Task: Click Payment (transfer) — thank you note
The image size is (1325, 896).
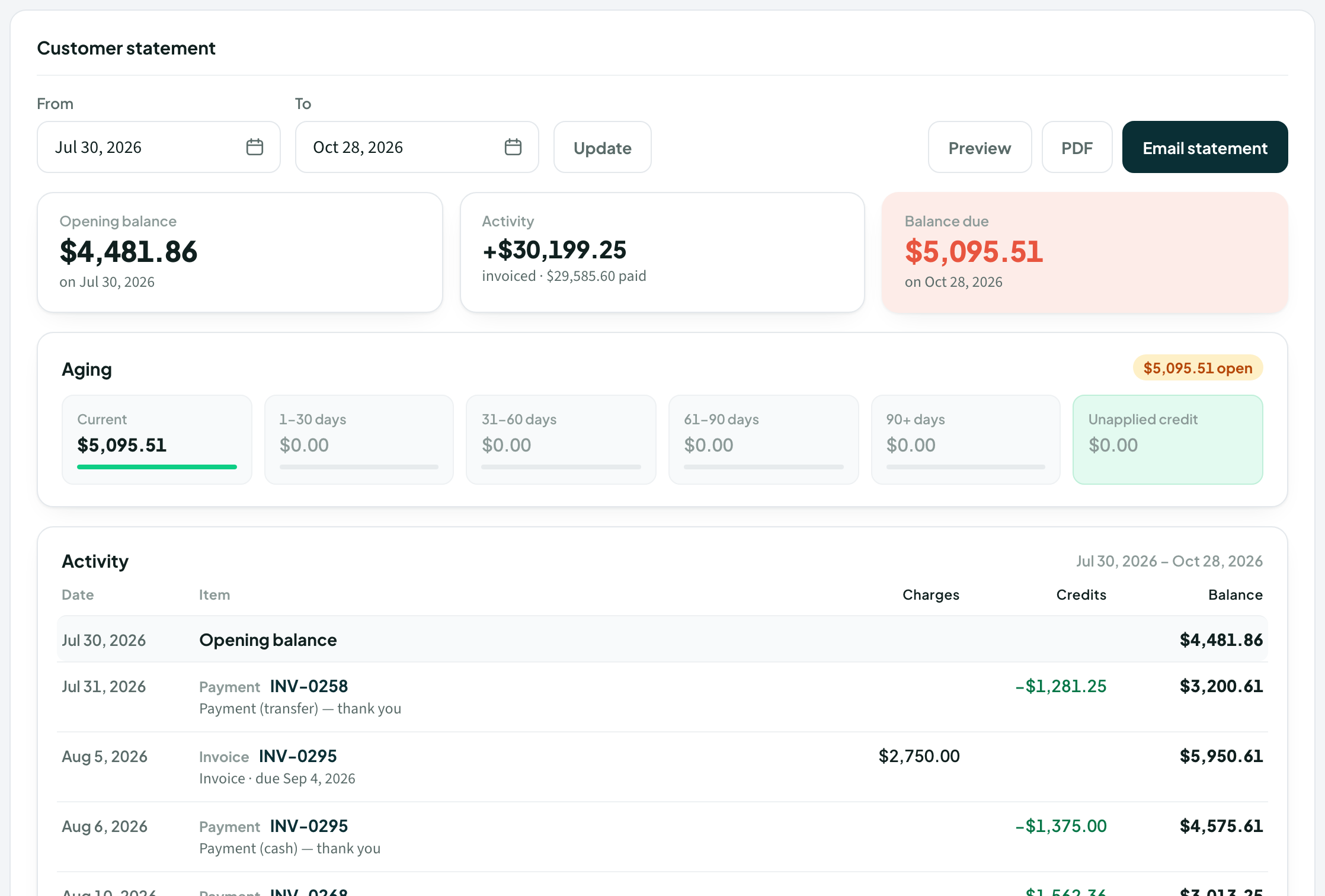Action: pos(300,709)
